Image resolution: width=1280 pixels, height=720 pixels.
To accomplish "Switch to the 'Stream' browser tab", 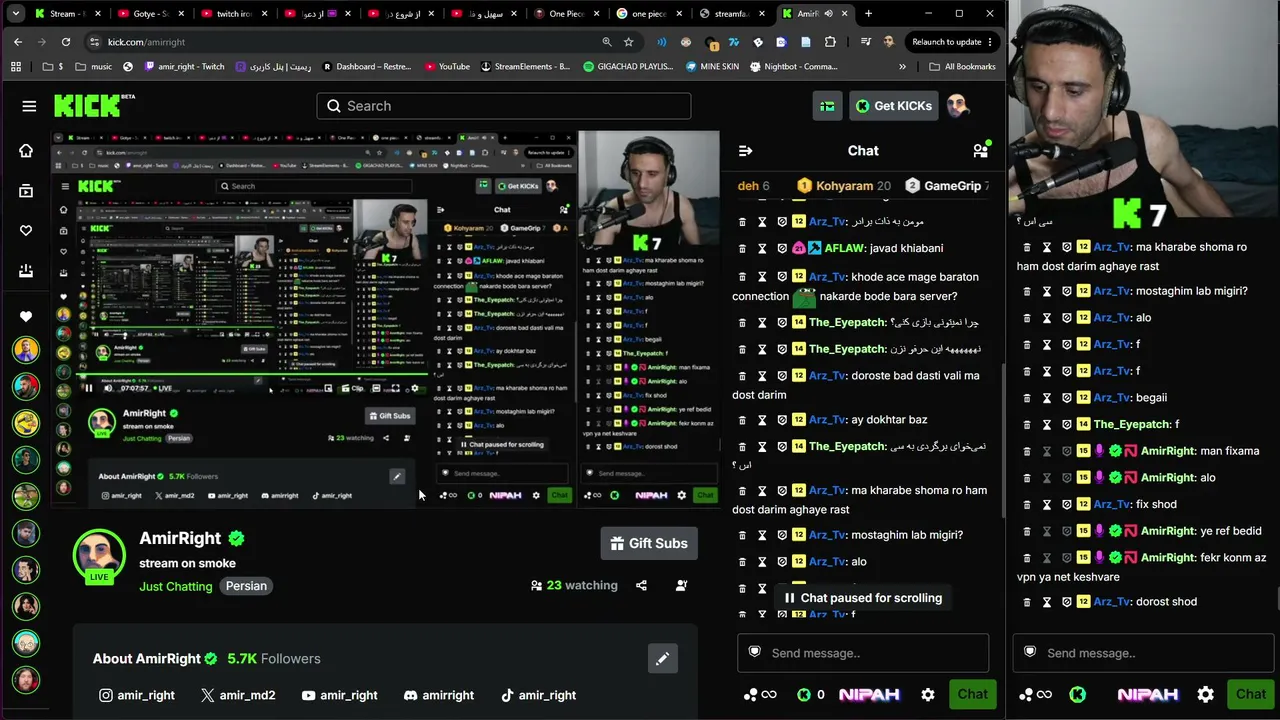I will point(64,14).
